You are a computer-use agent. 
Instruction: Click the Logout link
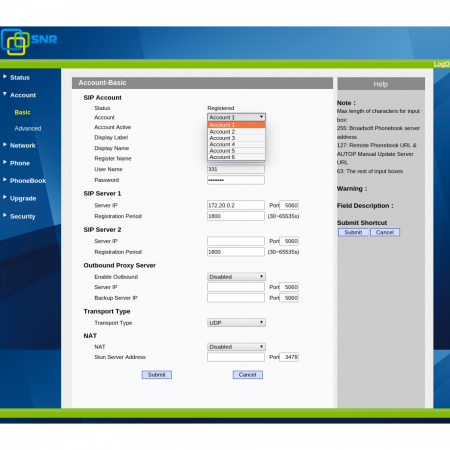(442, 64)
